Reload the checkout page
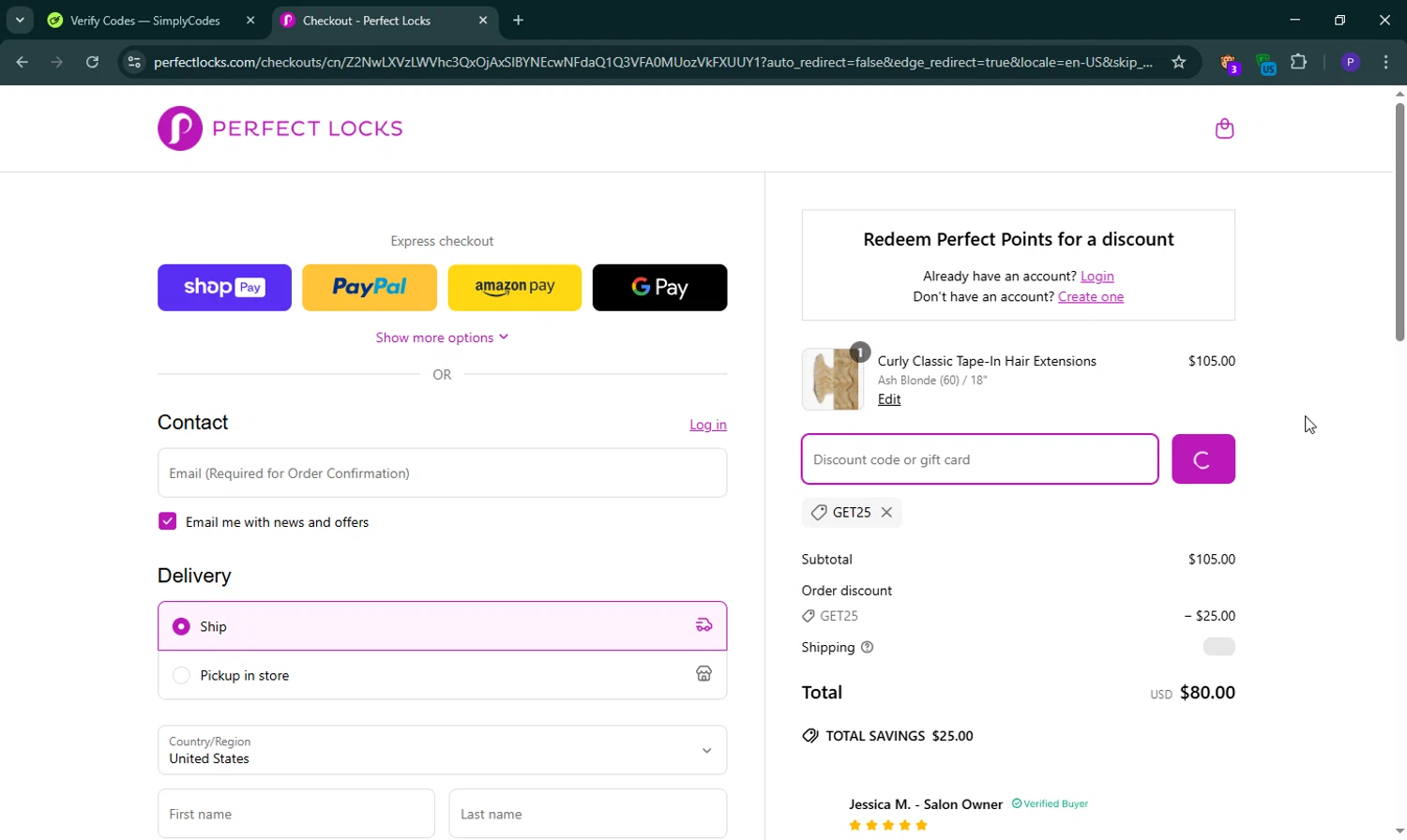The height and width of the screenshot is (840, 1407). (x=92, y=62)
